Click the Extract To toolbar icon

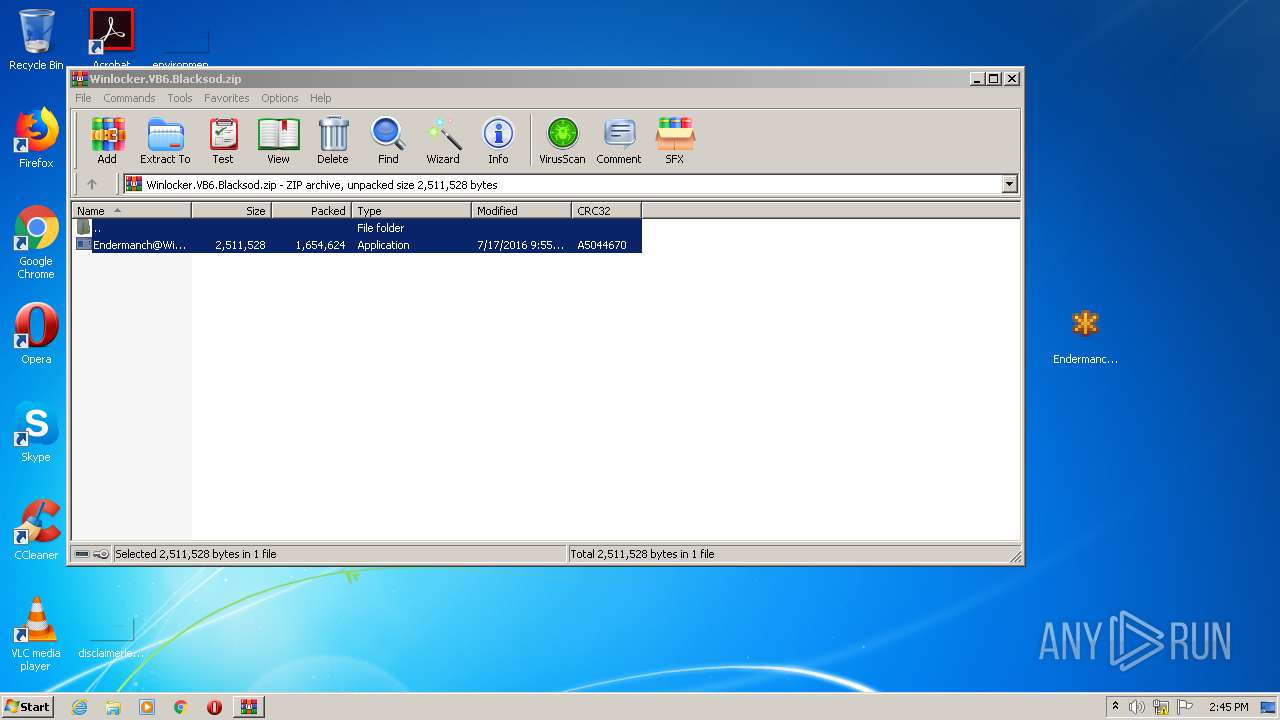[165, 140]
